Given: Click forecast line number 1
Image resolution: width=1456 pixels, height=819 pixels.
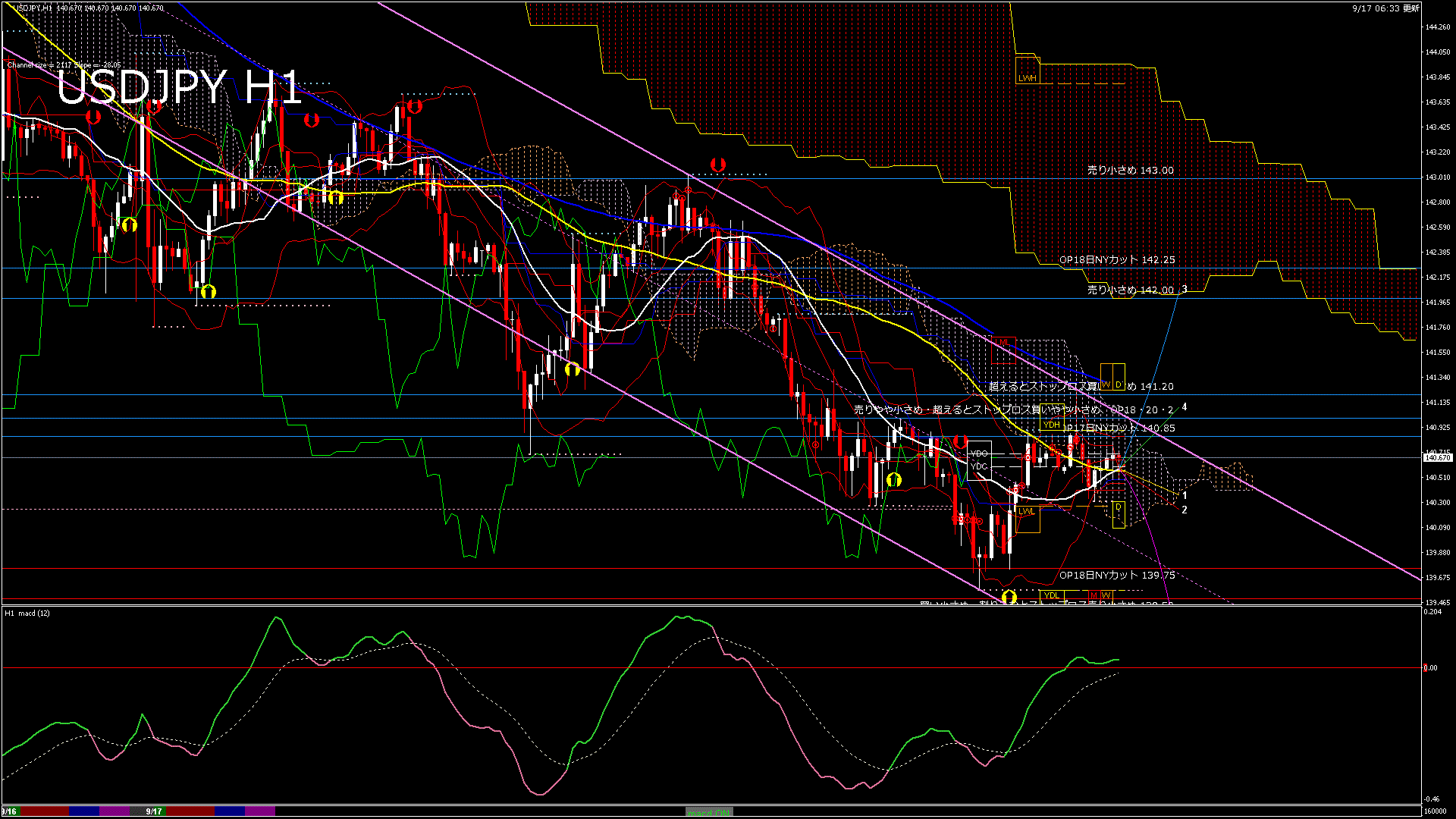Looking at the screenshot, I should coord(1185,495).
